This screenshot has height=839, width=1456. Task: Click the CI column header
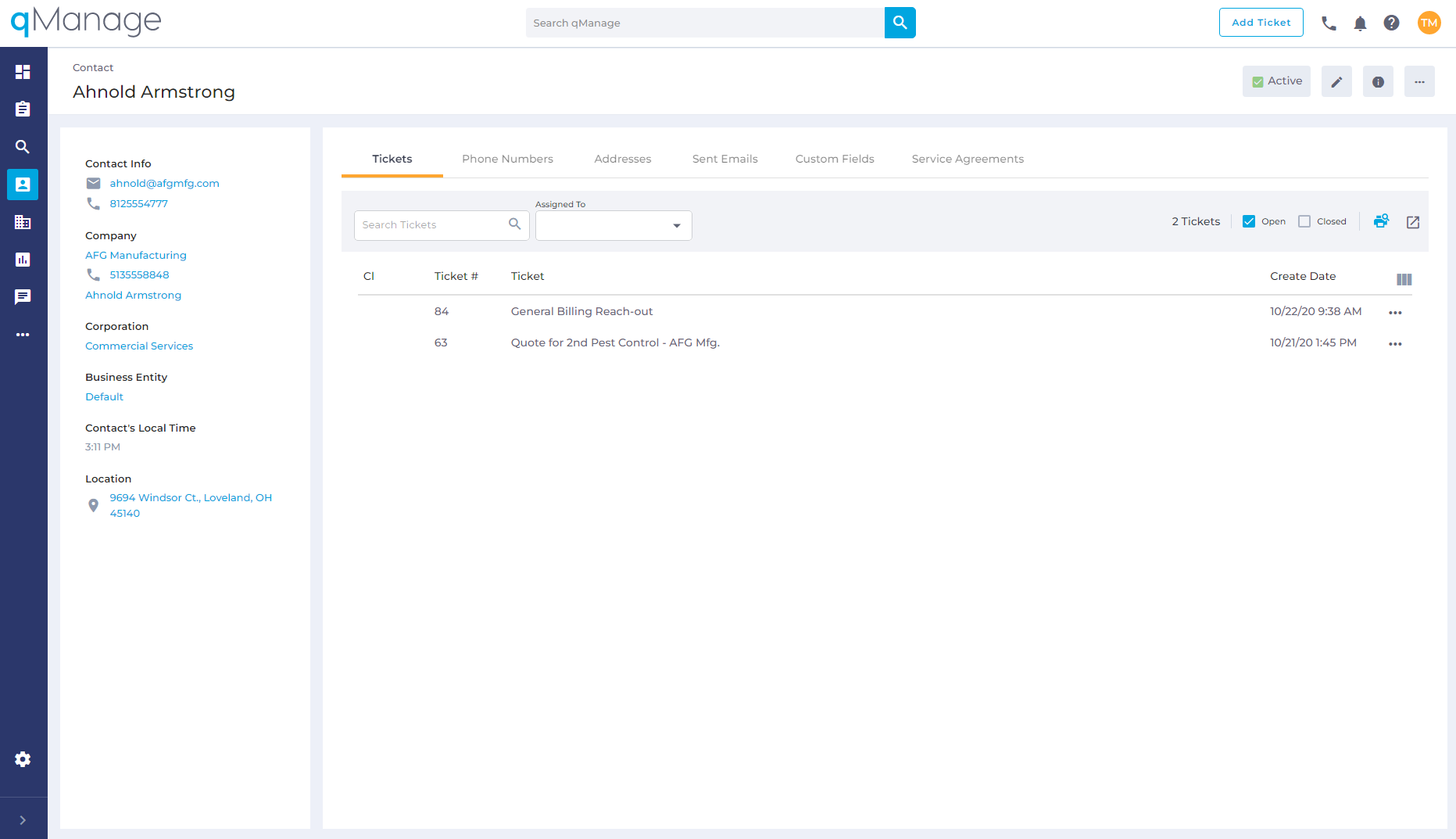point(369,276)
